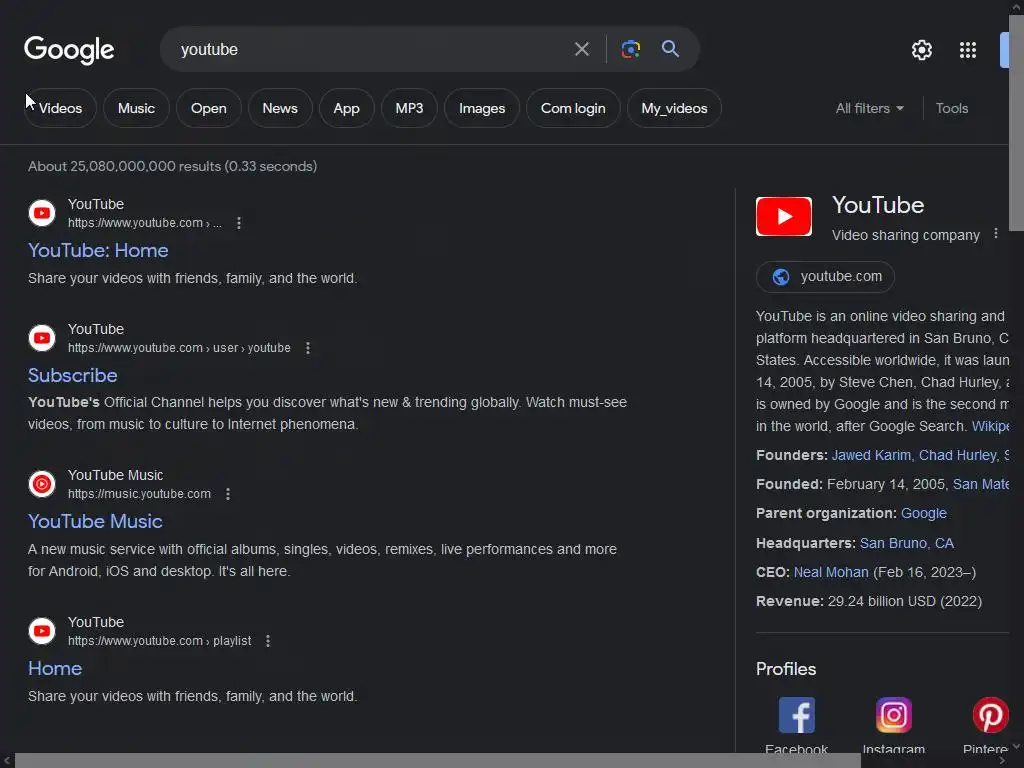Click YouTube favicon of first result
1024x768 pixels.
click(x=42, y=213)
